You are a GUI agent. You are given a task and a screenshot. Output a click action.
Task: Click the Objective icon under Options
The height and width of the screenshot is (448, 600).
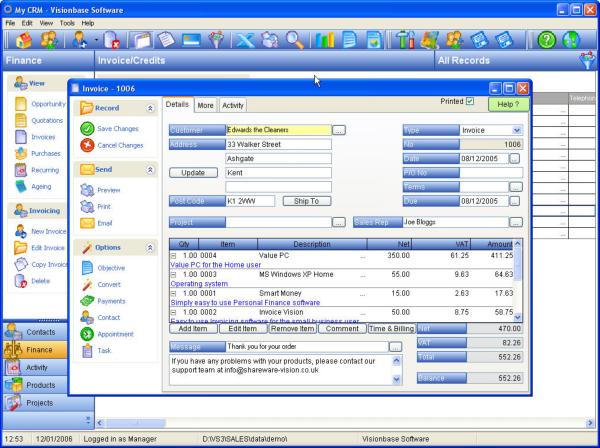(x=87, y=268)
